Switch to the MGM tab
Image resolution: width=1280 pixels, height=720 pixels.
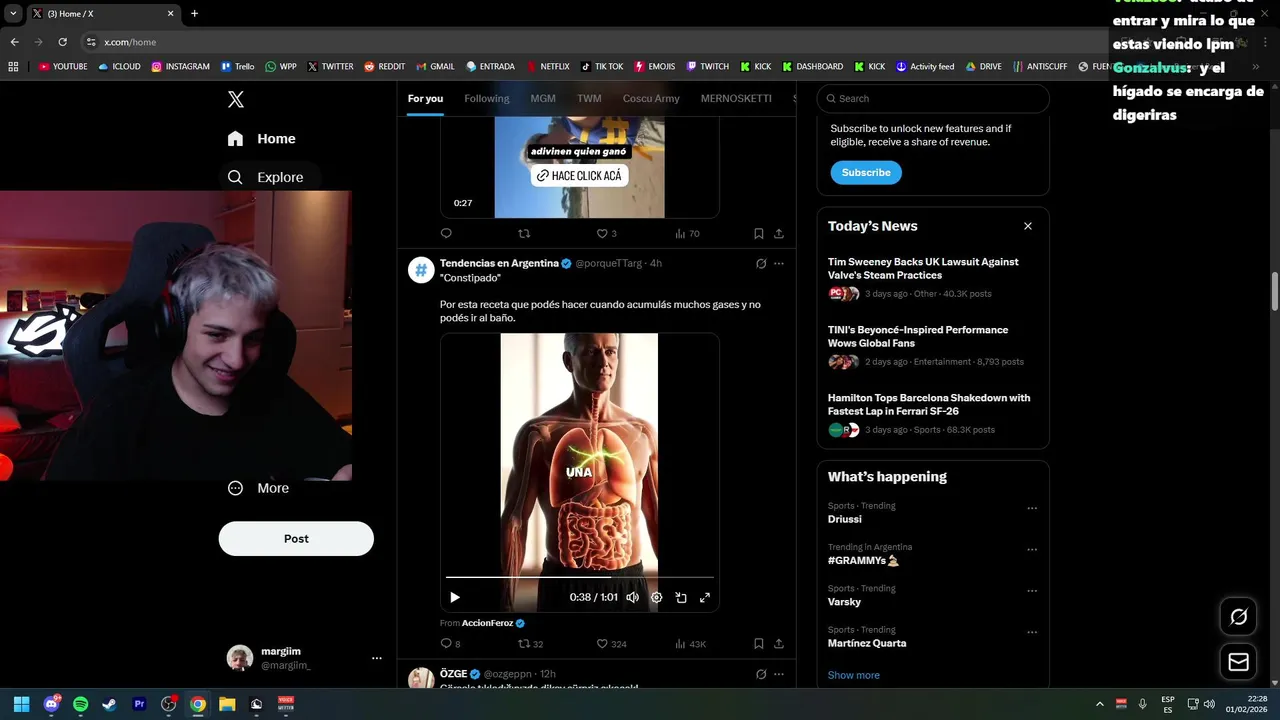point(543,98)
